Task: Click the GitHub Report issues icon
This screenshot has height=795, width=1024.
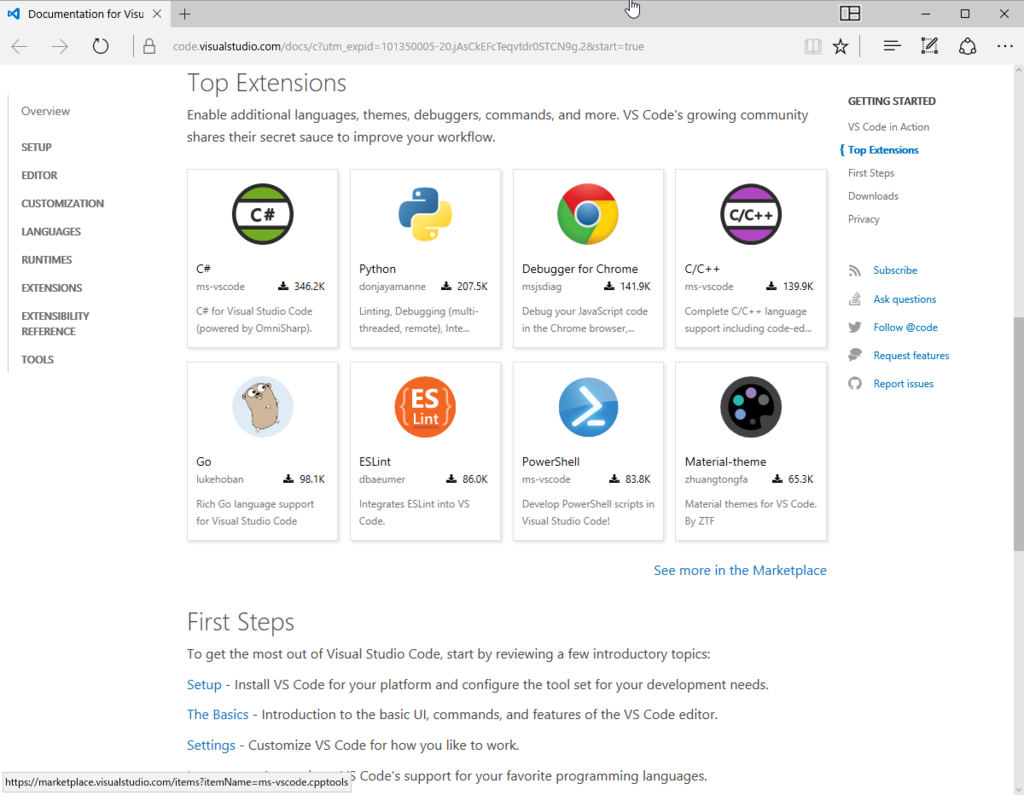Action: (x=855, y=383)
